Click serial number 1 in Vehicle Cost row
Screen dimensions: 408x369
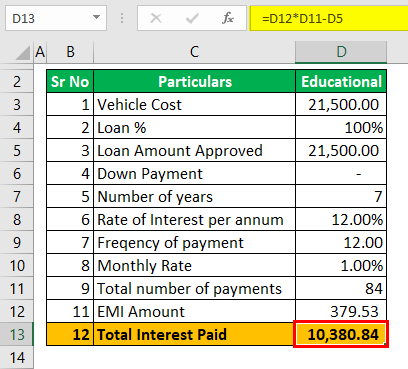[70, 104]
